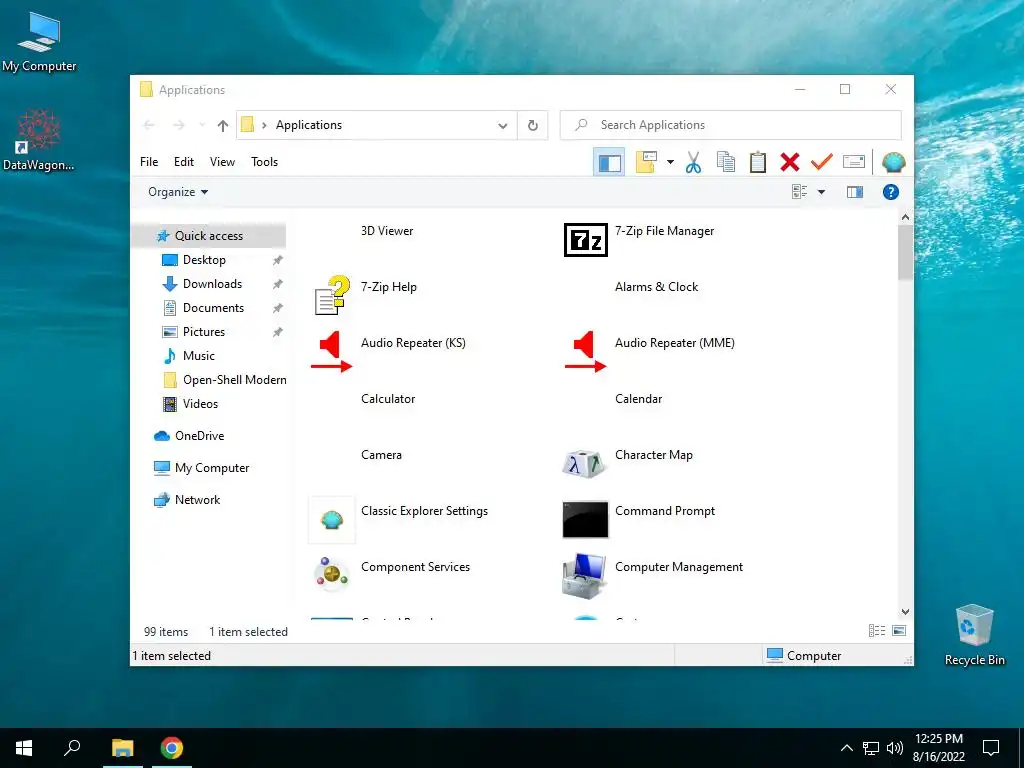Open Google Chrome from the taskbar
Screen dimensions: 1024x768
tap(172, 748)
